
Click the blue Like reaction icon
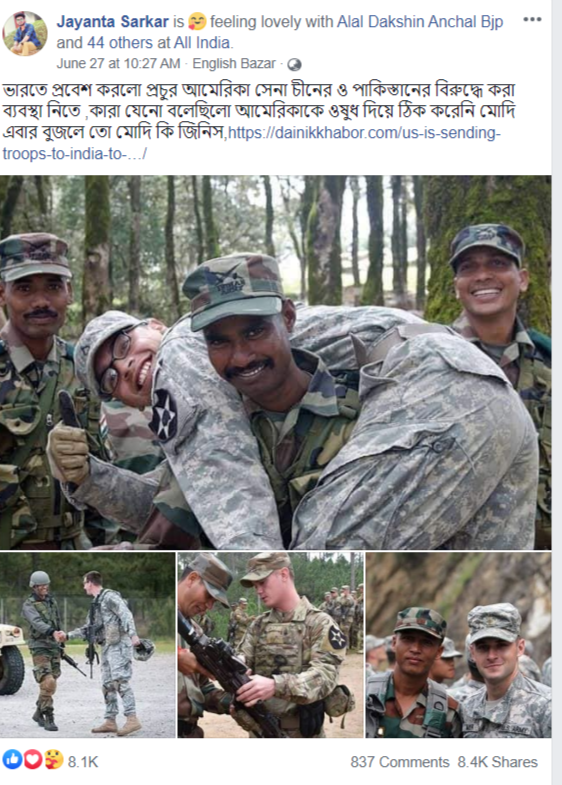click(x=12, y=760)
